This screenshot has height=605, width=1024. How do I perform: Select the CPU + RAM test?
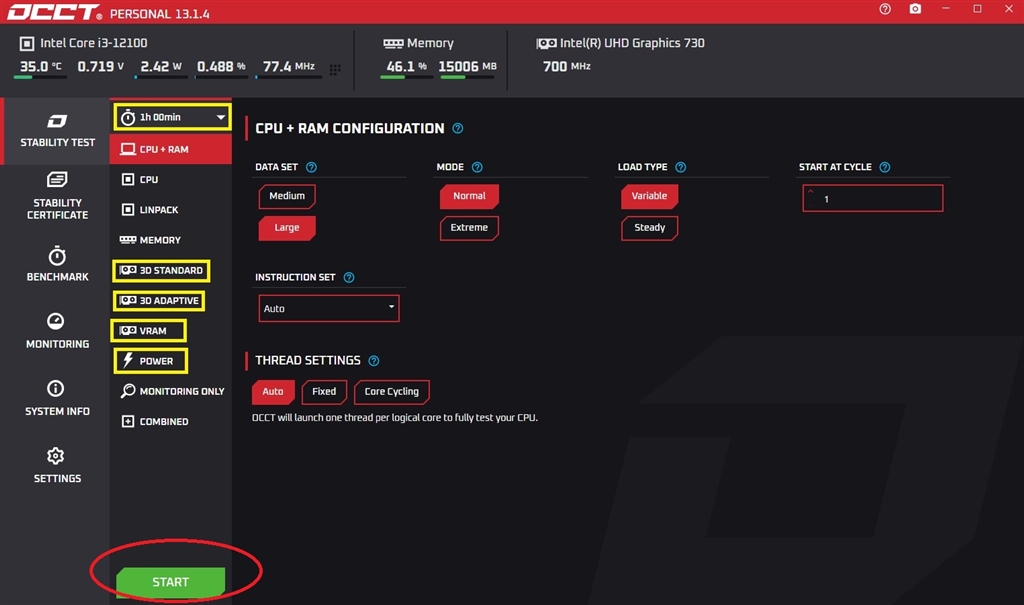pyautogui.click(x=170, y=149)
